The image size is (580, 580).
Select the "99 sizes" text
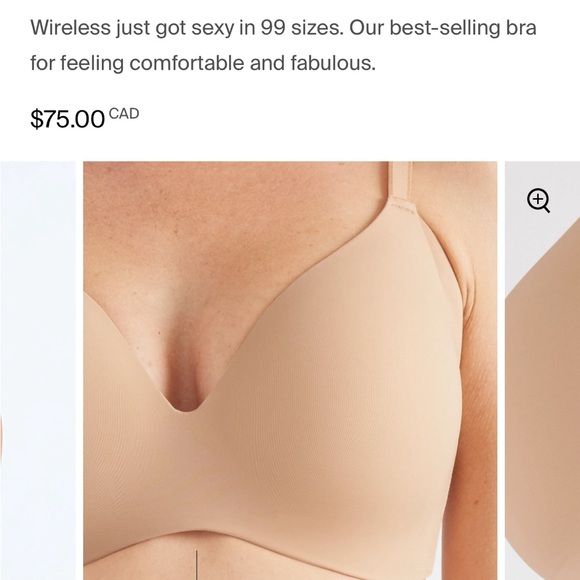pyautogui.click(x=302, y=27)
